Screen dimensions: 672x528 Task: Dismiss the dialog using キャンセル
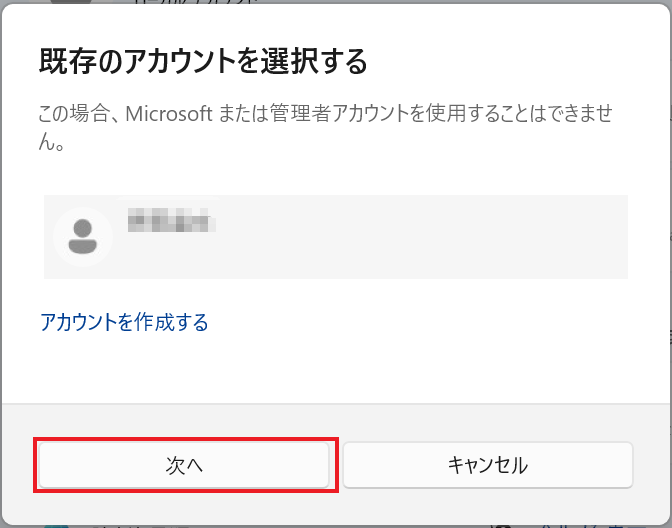click(487, 465)
